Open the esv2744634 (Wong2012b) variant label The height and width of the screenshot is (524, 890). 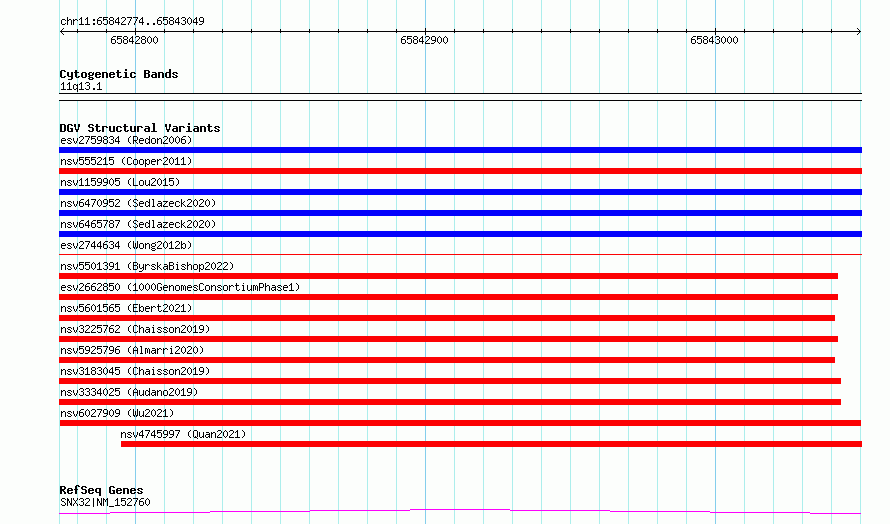pyautogui.click(x=126, y=245)
